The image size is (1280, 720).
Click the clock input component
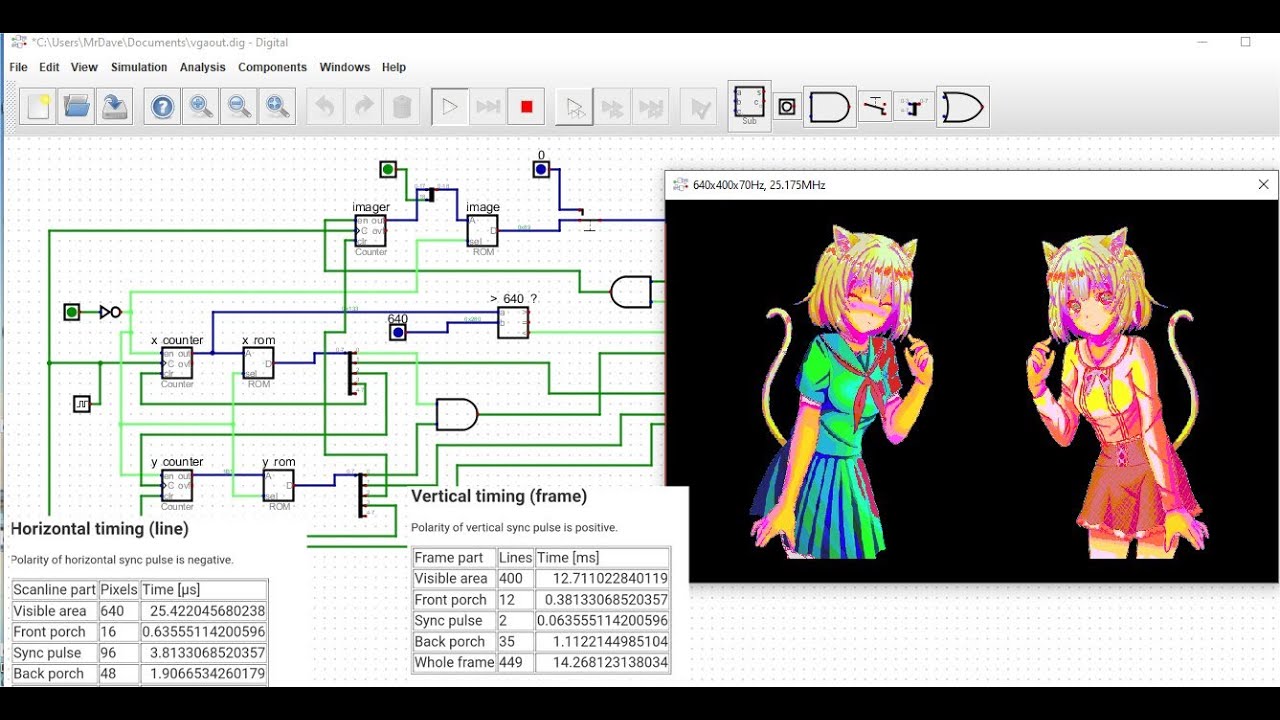tap(82, 404)
